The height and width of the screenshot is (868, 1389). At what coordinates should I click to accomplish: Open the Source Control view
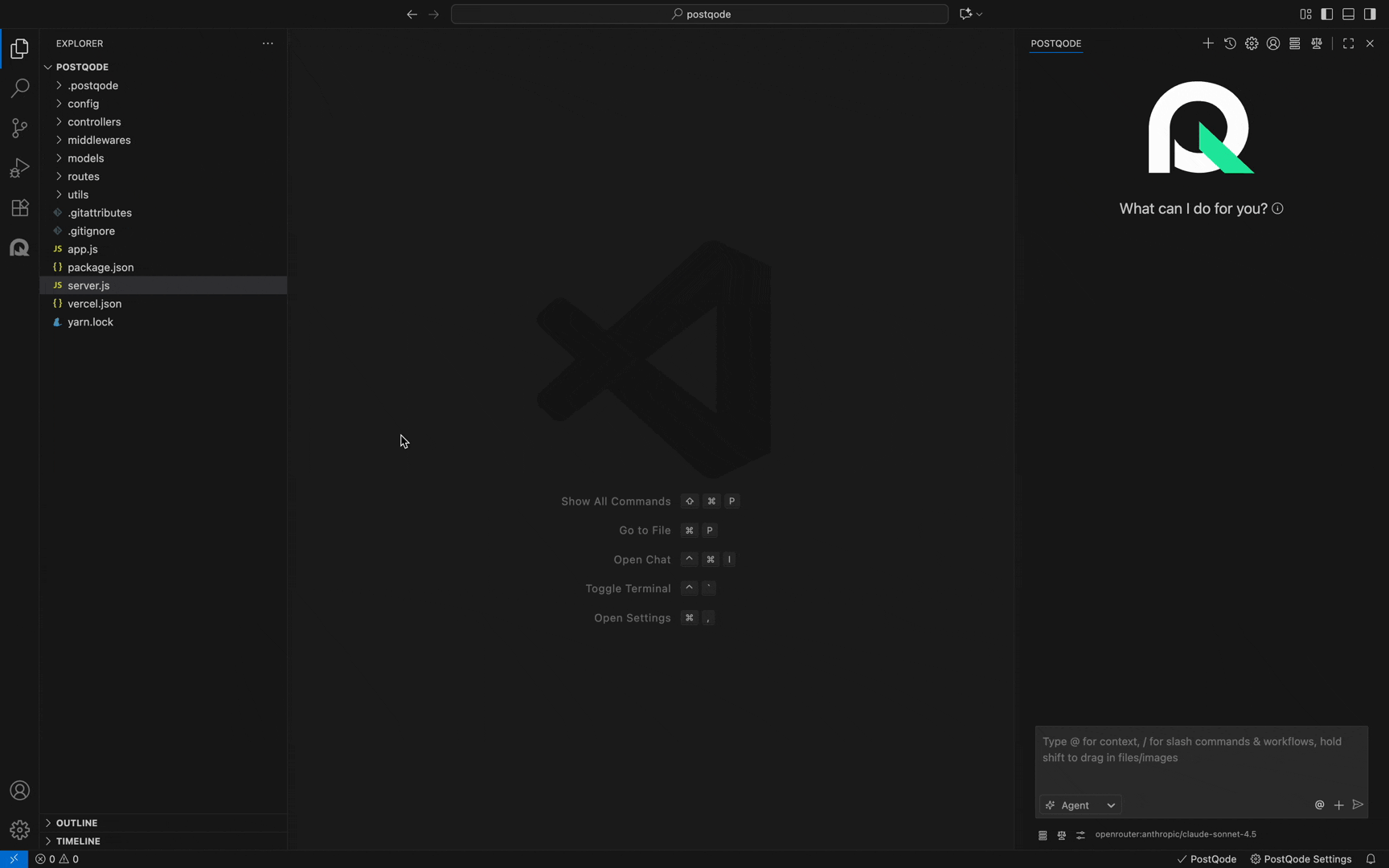tap(19, 128)
